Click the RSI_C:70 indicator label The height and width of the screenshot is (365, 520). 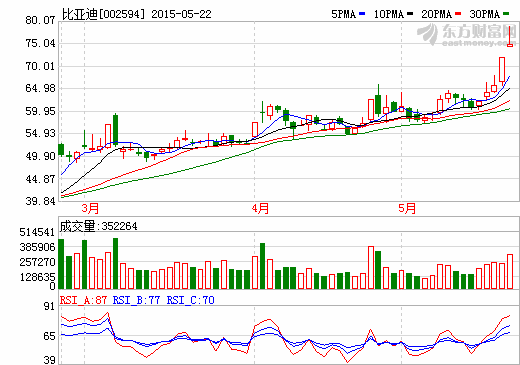pyautogui.click(x=190, y=300)
